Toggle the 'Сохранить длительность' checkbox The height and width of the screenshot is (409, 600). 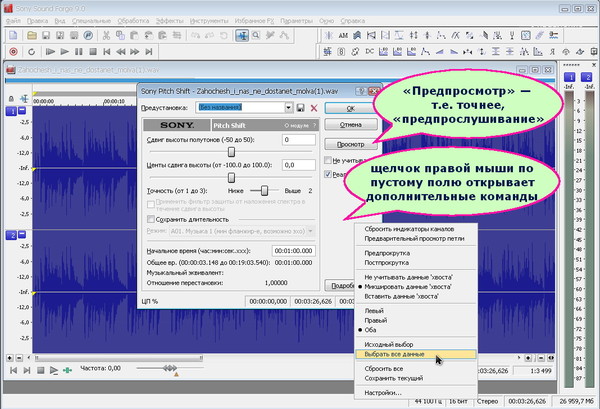tap(151, 219)
